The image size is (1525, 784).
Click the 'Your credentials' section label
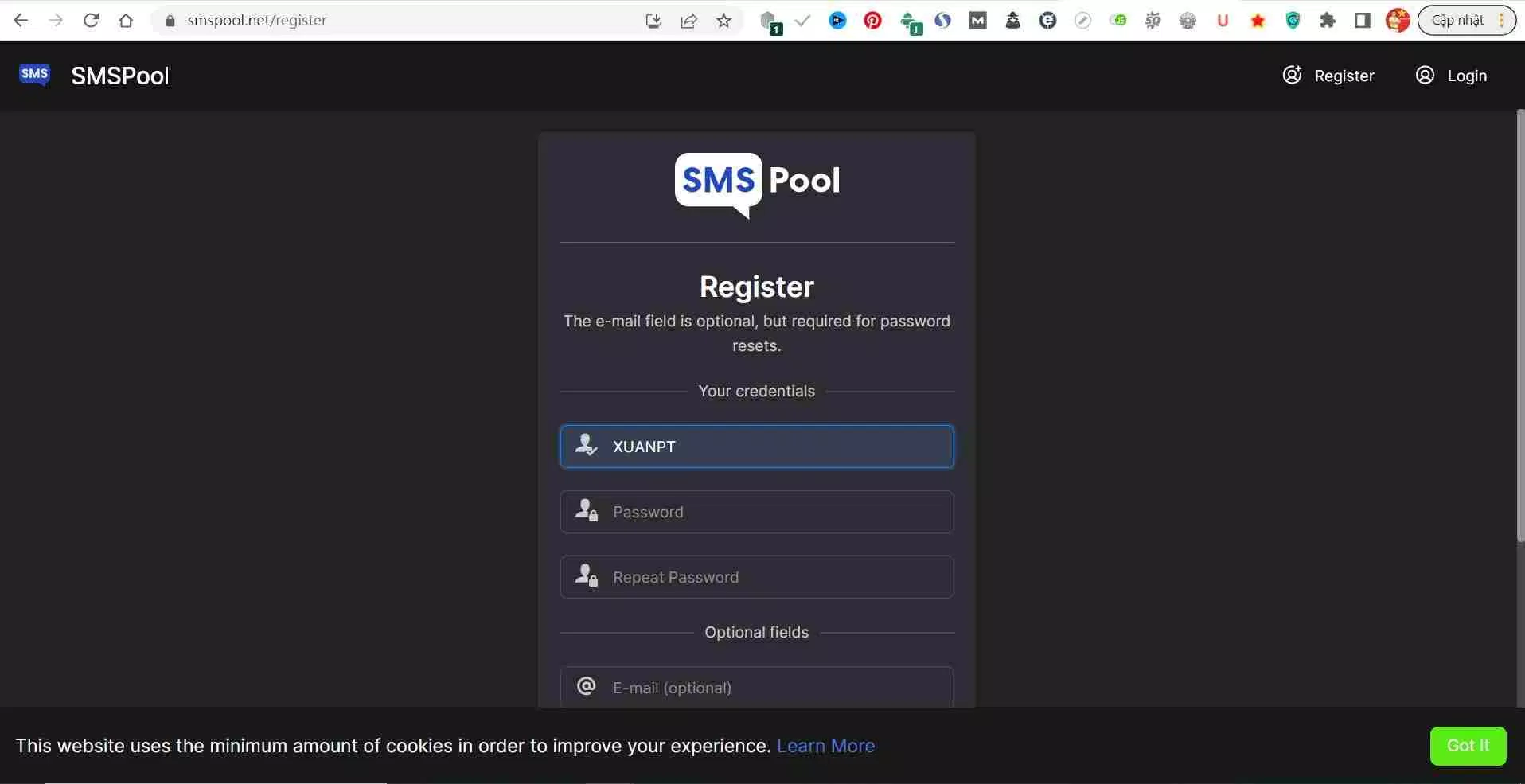click(757, 391)
